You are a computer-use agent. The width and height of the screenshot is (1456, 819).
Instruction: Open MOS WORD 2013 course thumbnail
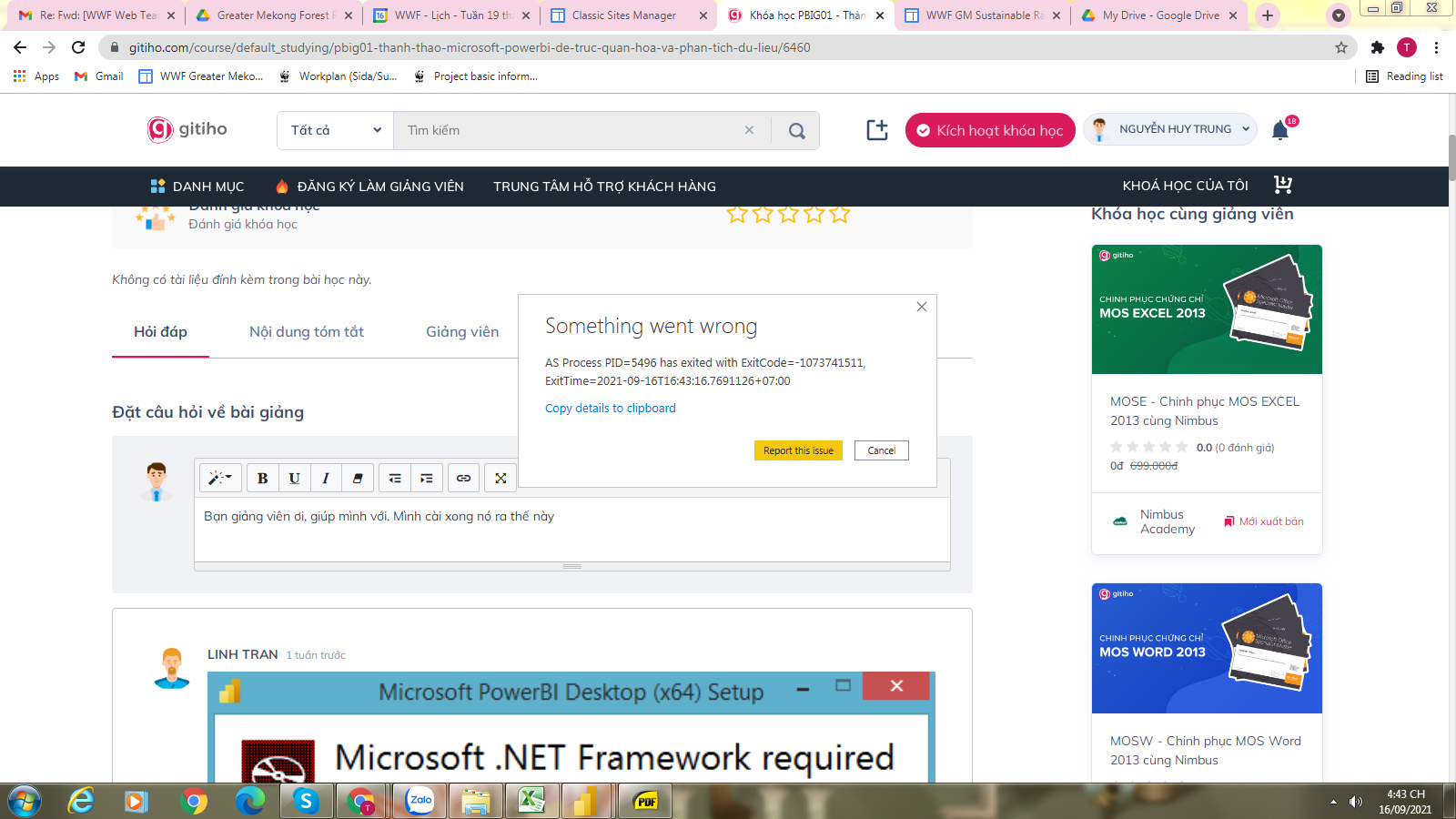pos(1207,648)
